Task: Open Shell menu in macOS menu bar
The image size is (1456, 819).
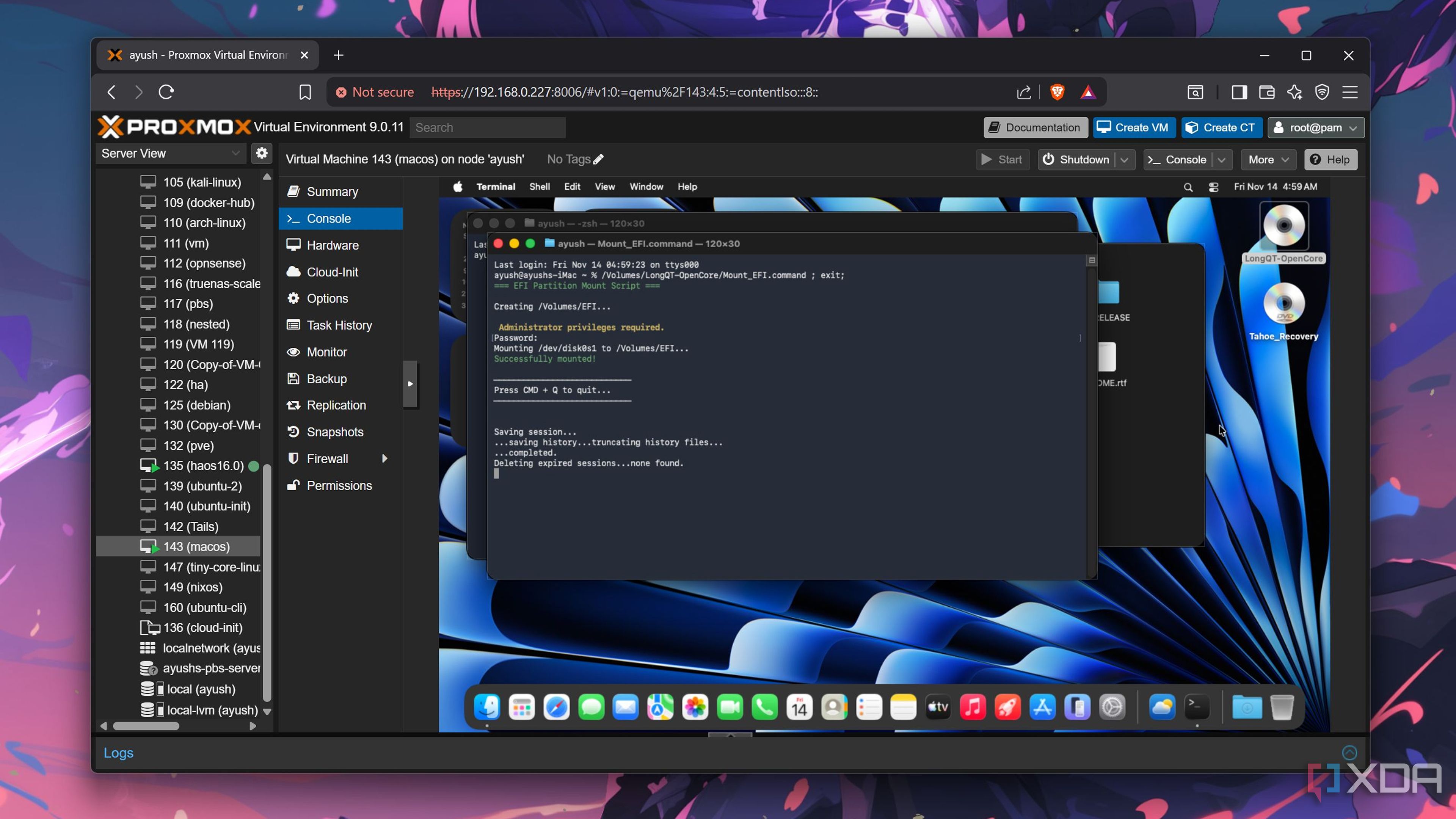Action: pyautogui.click(x=539, y=187)
